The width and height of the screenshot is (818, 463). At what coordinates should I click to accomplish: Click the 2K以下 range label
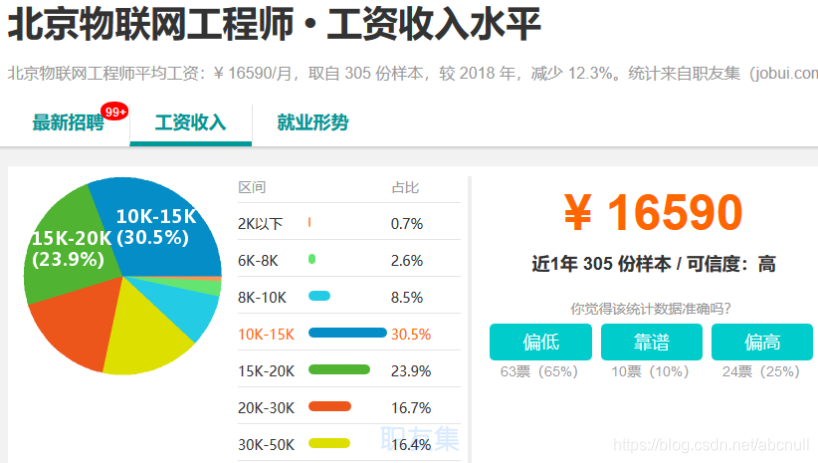pyautogui.click(x=260, y=224)
